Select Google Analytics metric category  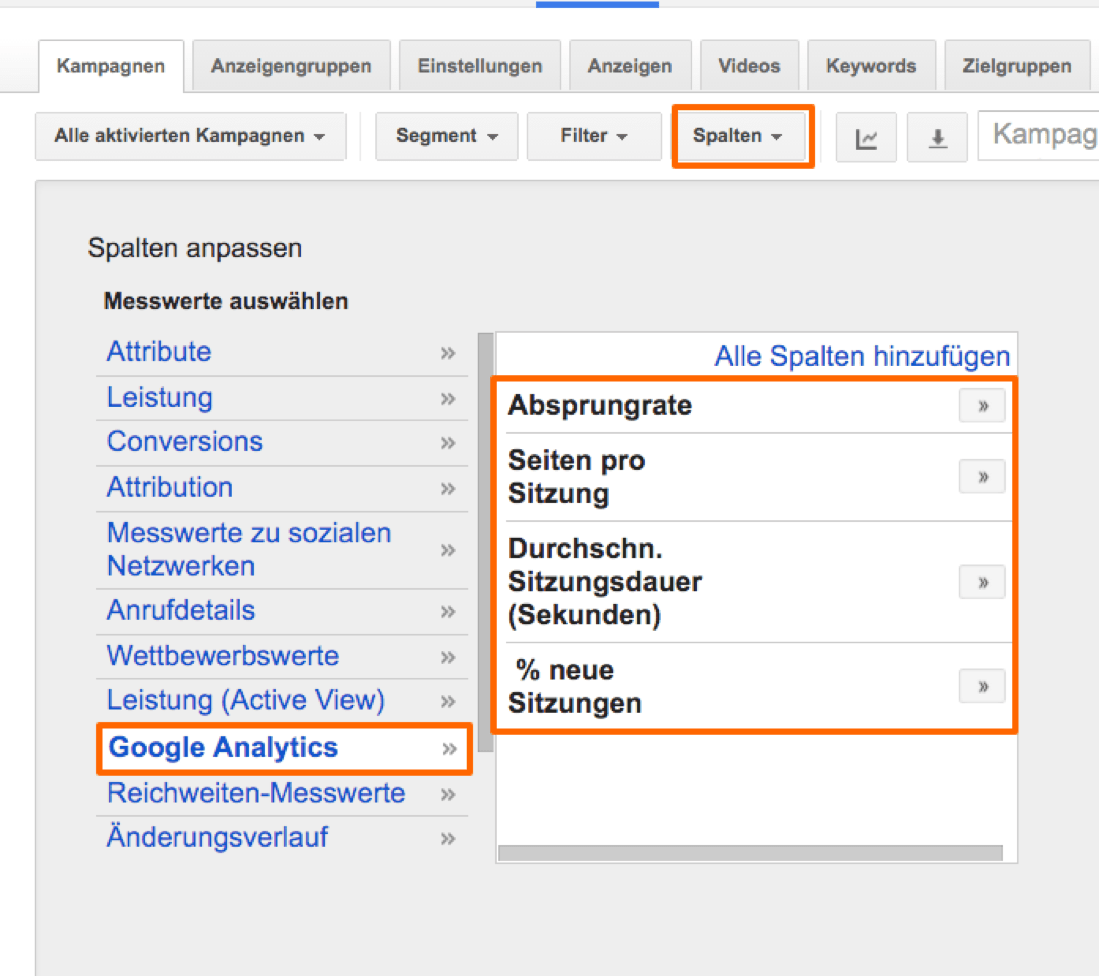click(x=224, y=748)
